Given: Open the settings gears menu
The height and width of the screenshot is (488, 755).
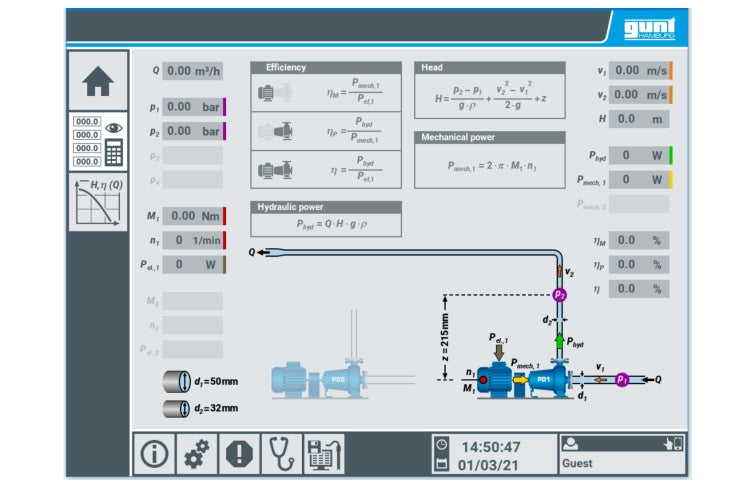Looking at the screenshot, I should click(196, 454).
